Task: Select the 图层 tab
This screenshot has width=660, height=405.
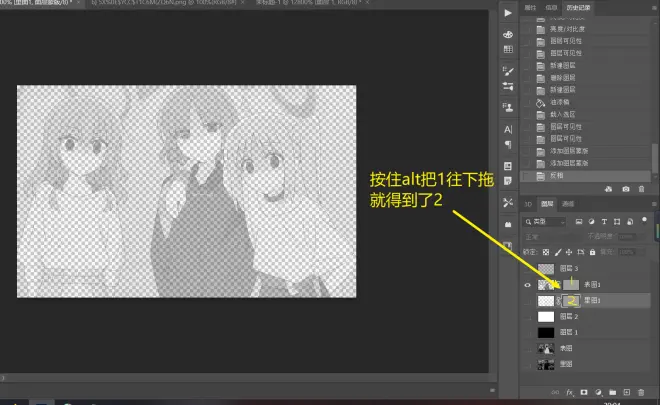Action: pos(547,204)
